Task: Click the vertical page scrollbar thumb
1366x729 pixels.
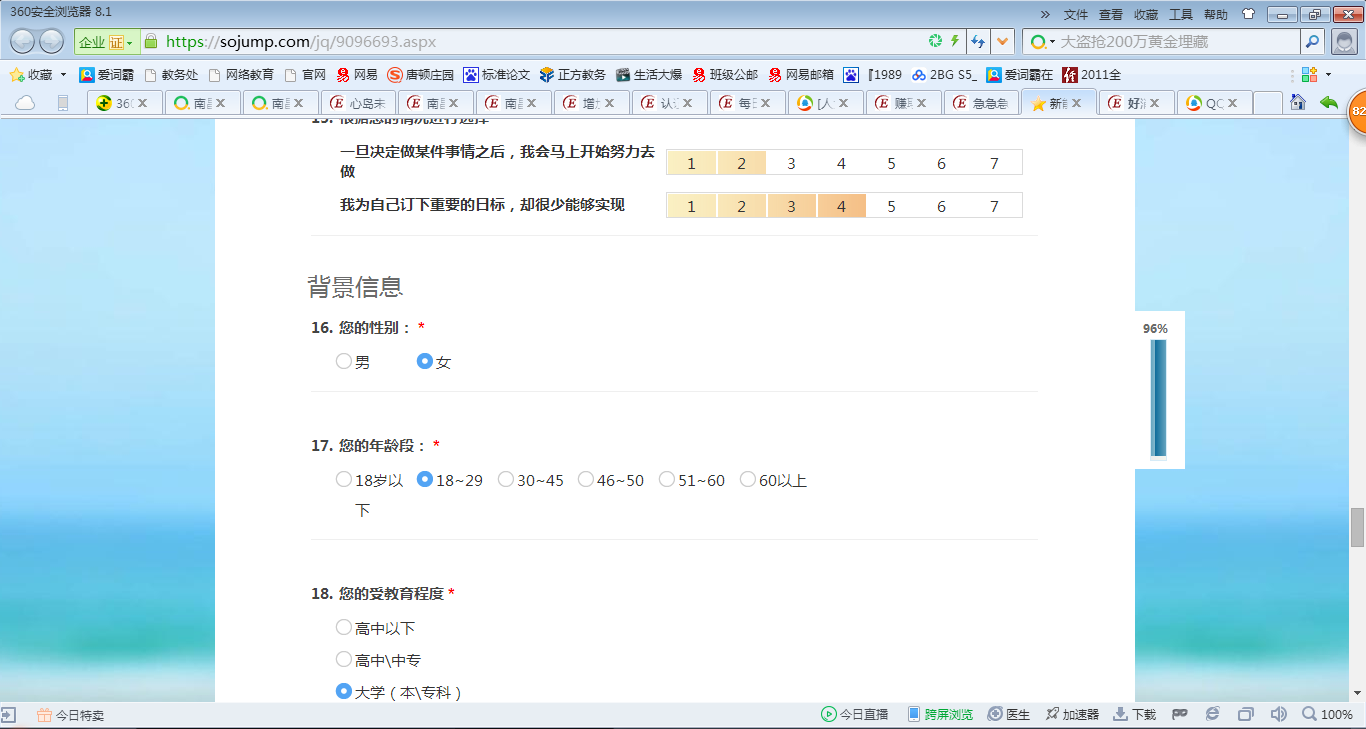Action: pos(1357,527)
